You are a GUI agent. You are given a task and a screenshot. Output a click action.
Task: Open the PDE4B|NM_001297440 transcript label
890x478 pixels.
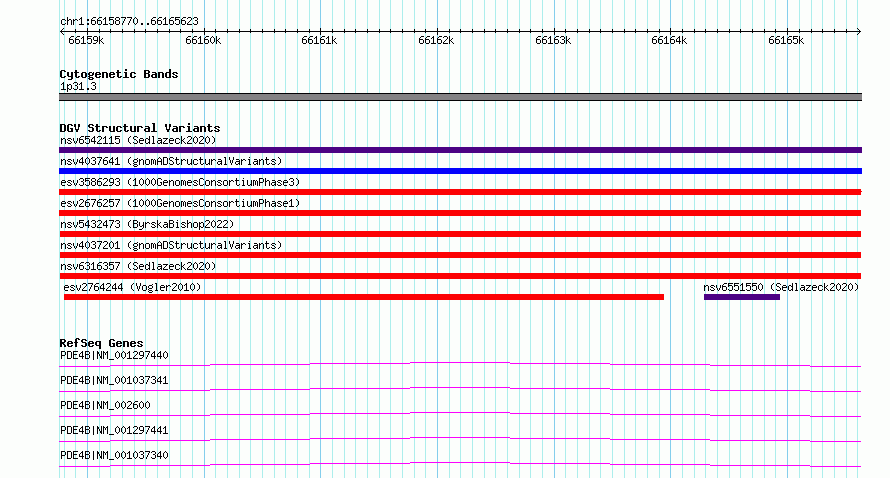coord(114,355)
